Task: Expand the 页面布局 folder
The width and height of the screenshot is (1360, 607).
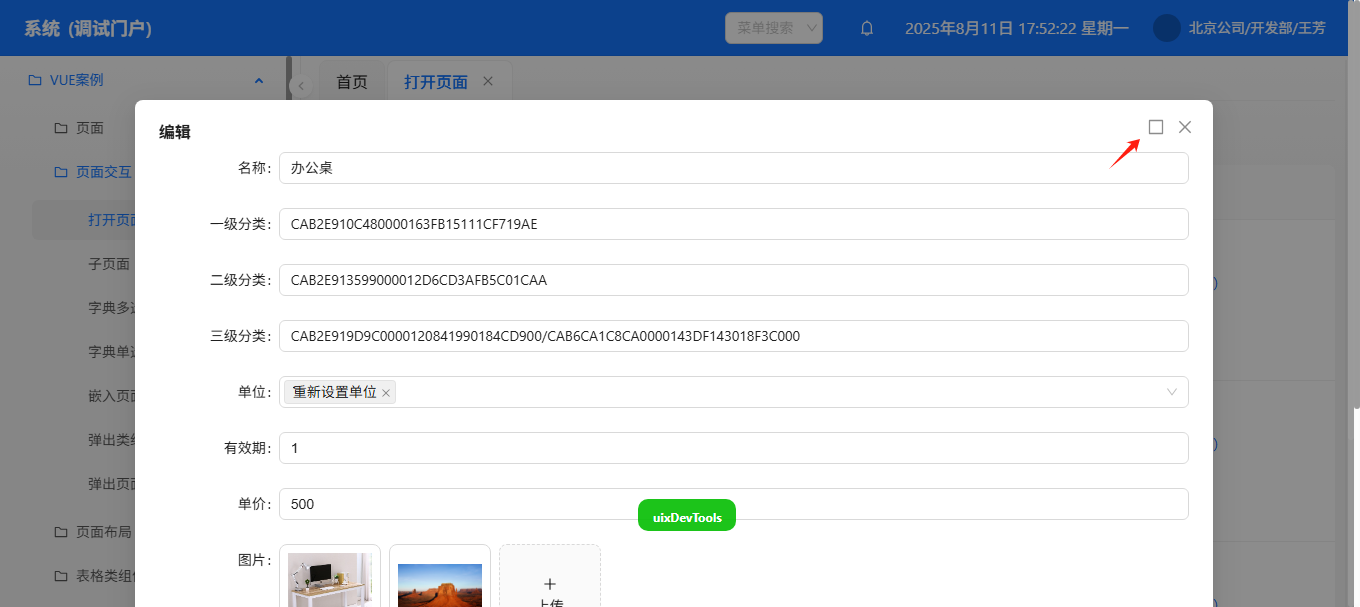Action: pyautogui.click(x=103, y=532)
